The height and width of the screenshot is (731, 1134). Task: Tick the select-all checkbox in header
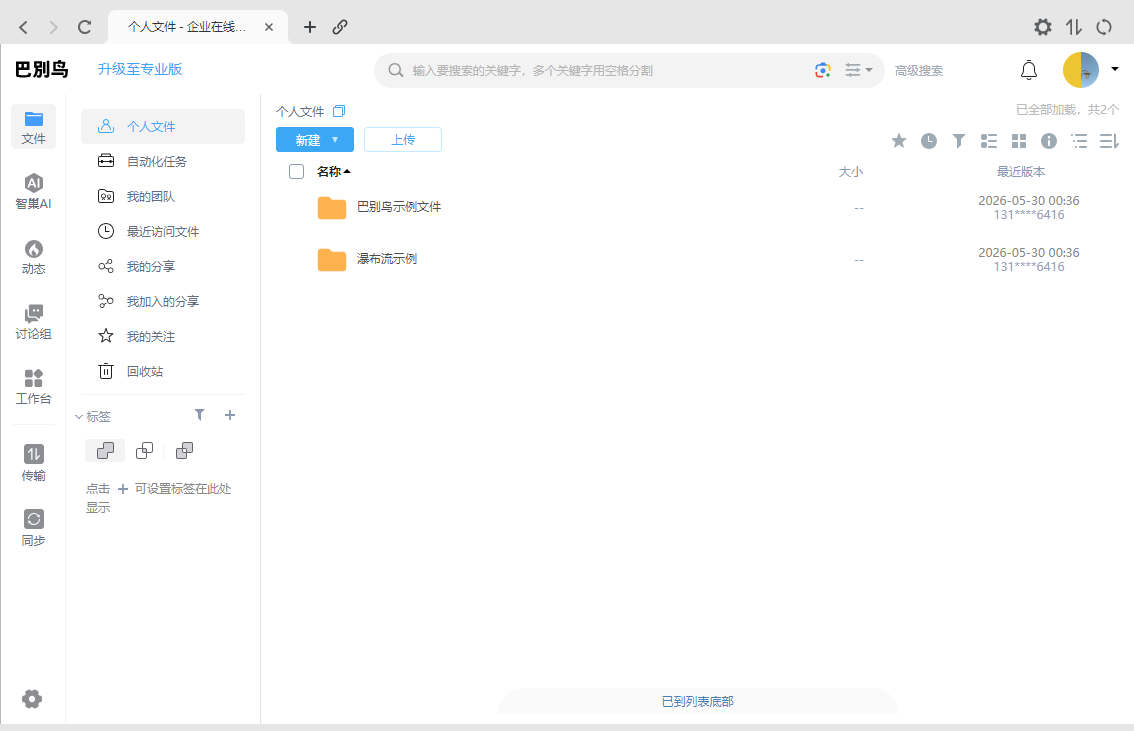[297, 171]
